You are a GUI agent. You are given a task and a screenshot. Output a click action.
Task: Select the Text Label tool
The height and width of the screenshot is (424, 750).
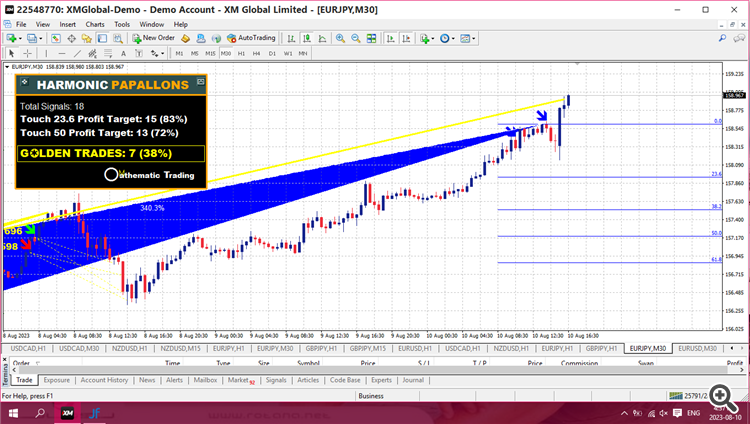pos(139,54)
